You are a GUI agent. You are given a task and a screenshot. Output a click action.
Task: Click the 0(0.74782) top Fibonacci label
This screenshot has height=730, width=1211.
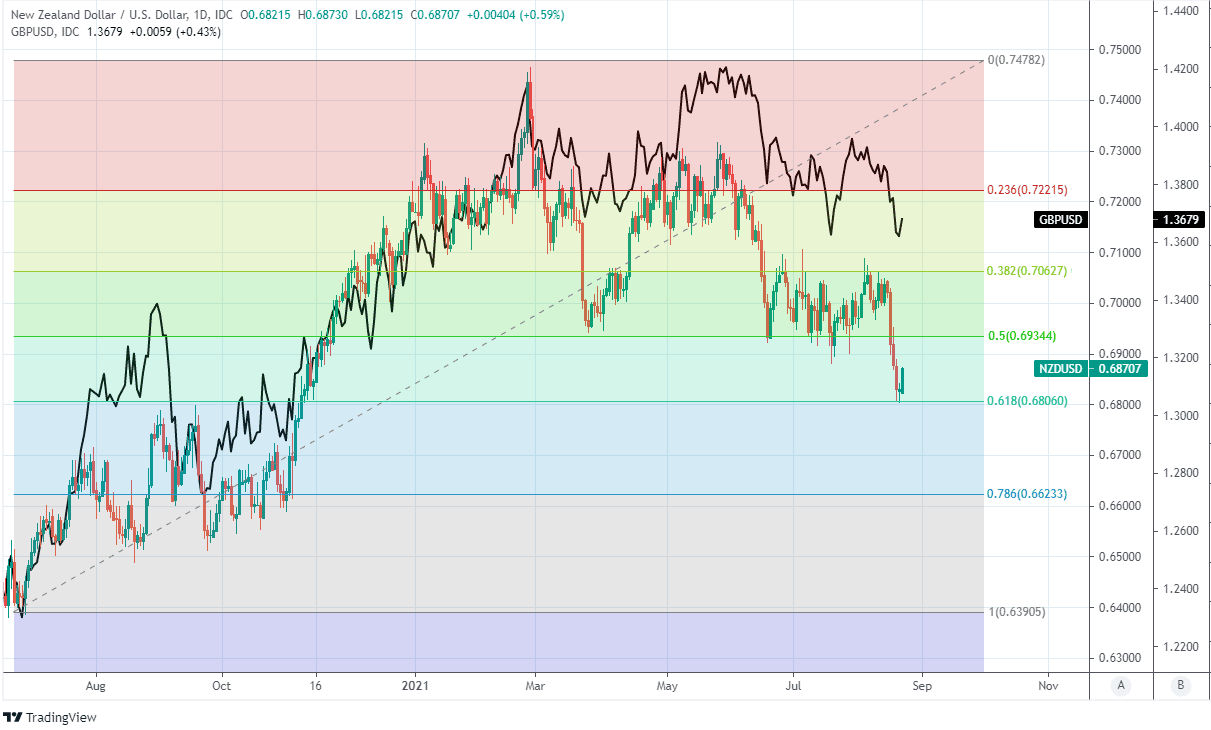tap(1016, 60)
